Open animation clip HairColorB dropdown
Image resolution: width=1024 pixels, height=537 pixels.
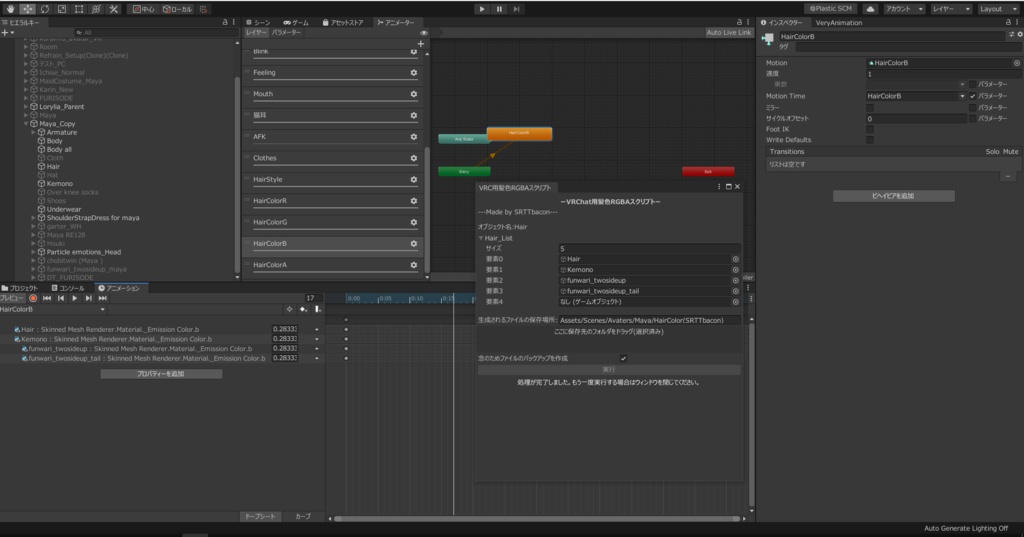point(52,310)
